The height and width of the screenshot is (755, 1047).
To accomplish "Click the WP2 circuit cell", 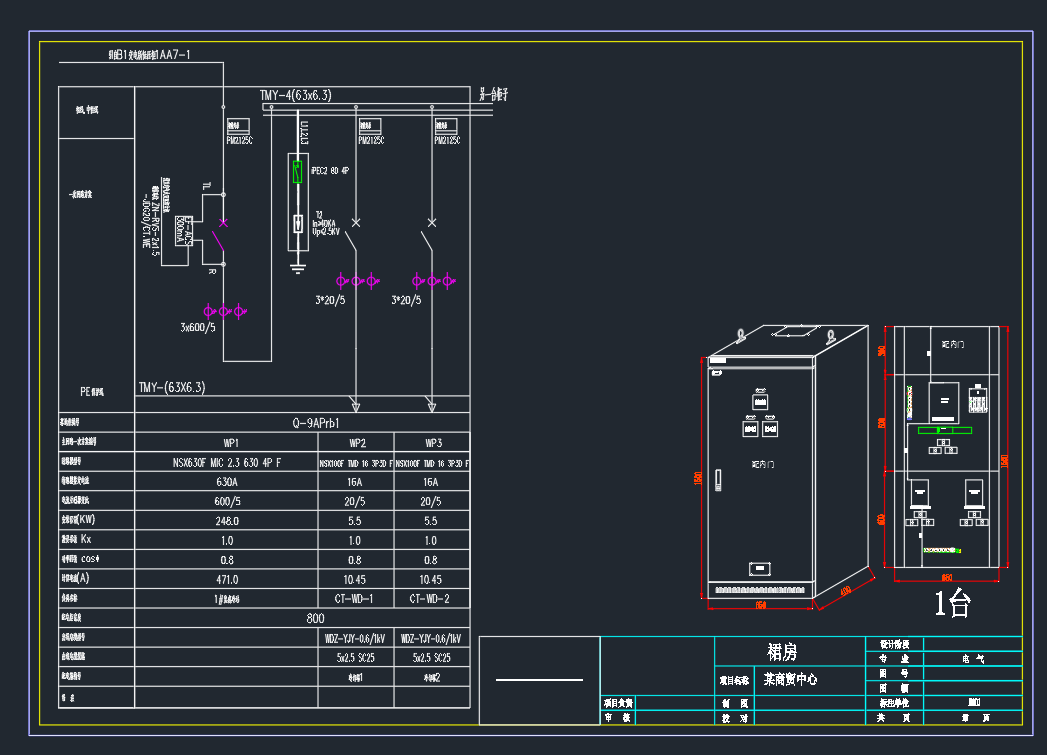I will pyautogui.click(x=357, y=443).
